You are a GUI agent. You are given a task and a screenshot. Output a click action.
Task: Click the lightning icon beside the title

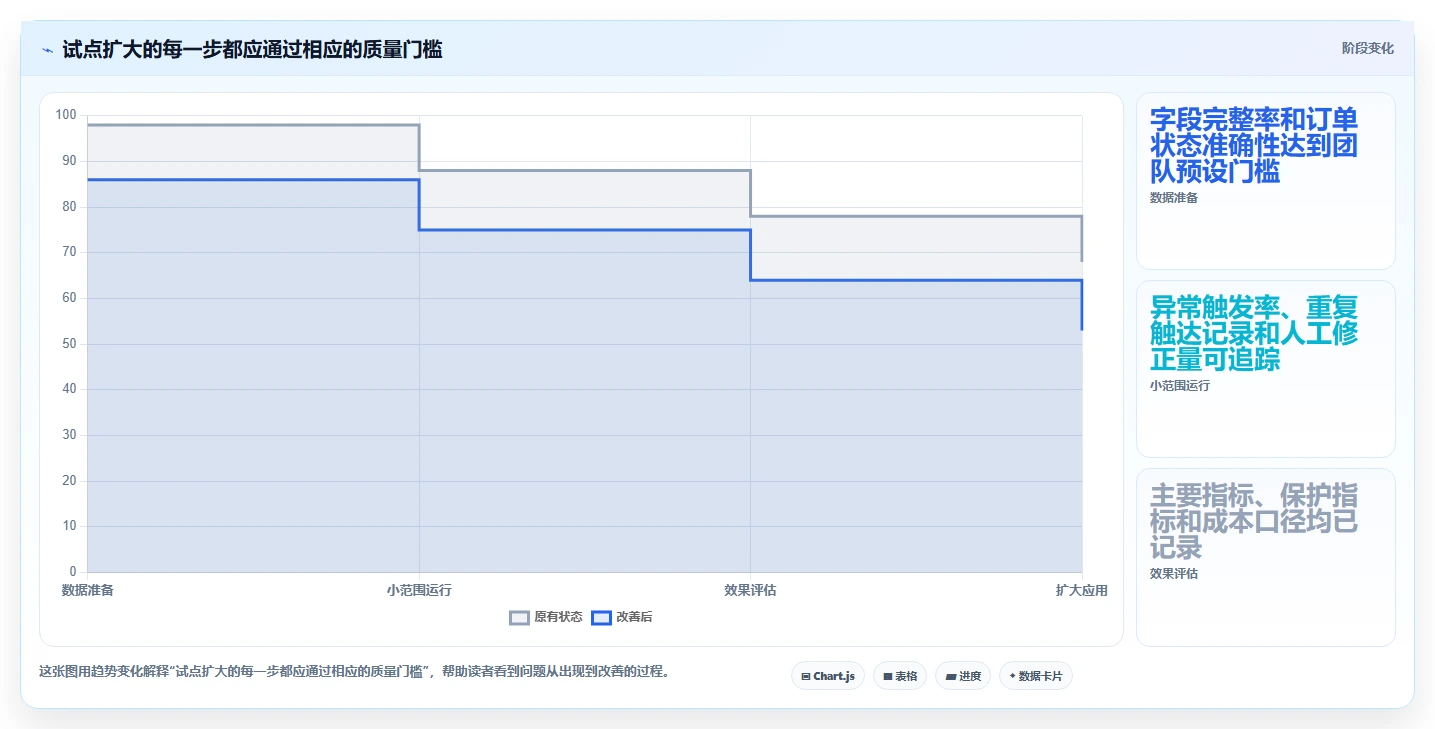(47, 49)
